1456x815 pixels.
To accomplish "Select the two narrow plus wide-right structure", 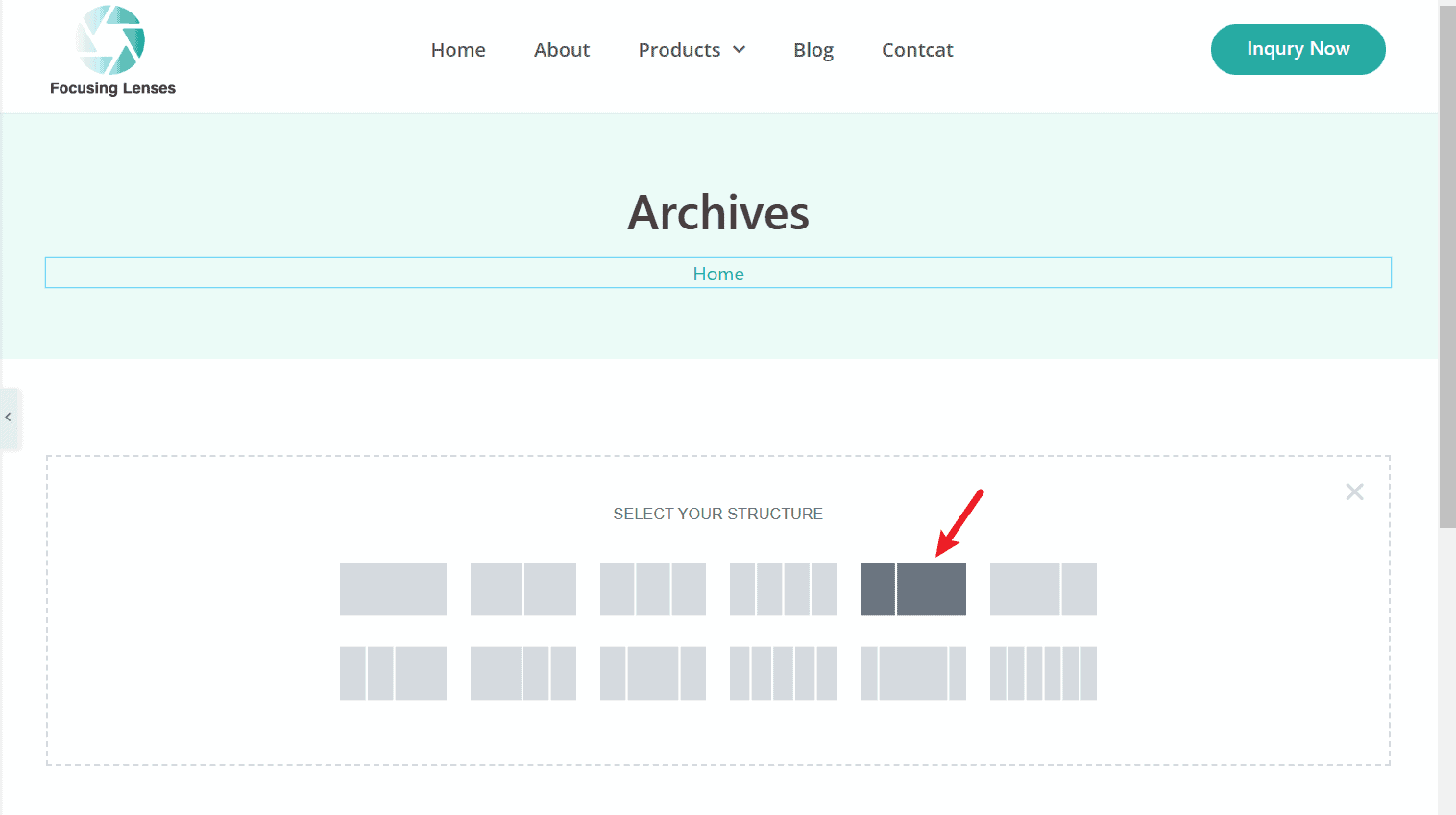I will tap(393, 673).
